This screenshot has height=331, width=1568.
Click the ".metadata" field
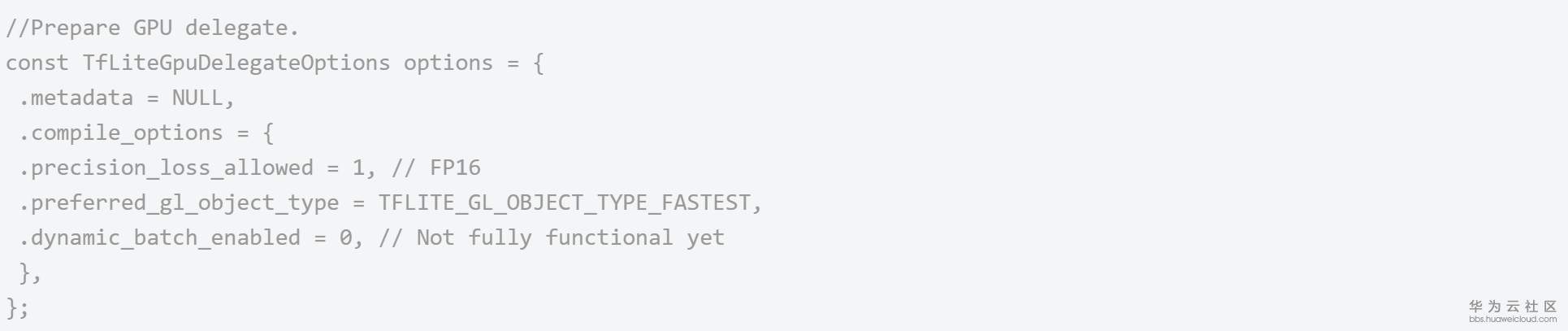tap(76, 98)
